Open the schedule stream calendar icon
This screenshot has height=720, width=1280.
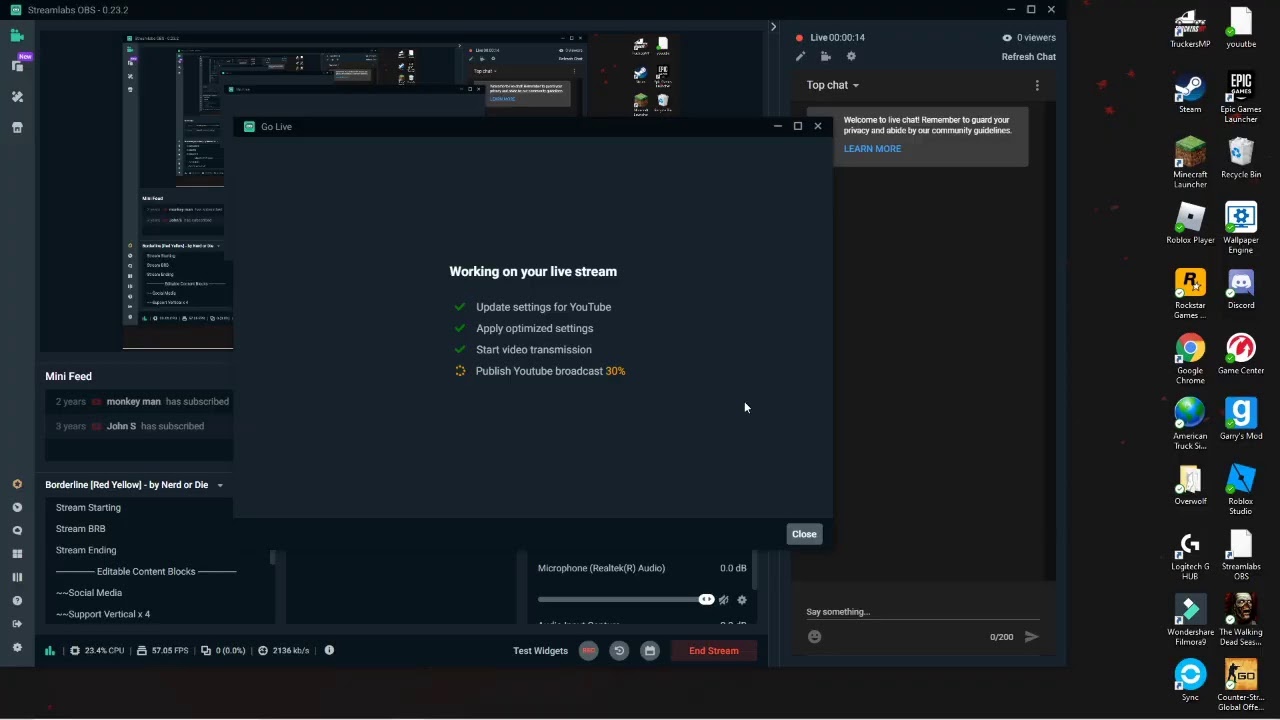pyautogui.click(x=650, y=651)
